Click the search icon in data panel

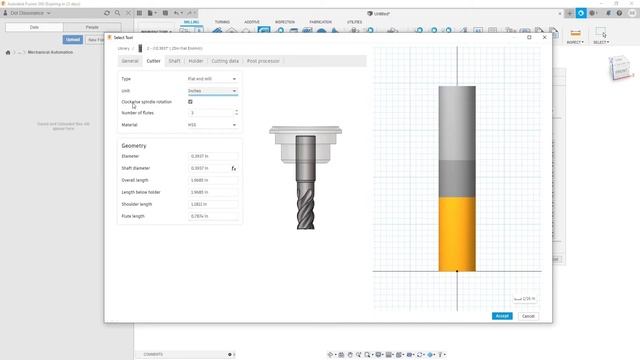click(x=118, y=13)
